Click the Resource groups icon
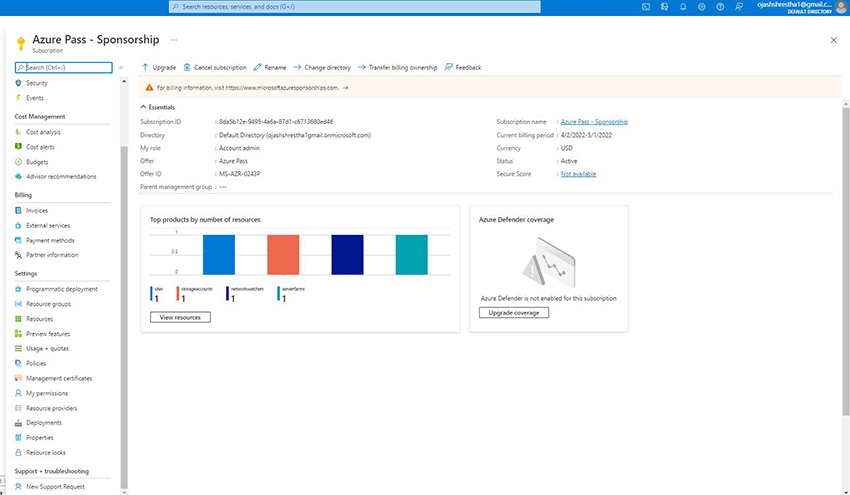Viewport: 850px width, 495px height. [18, 304]
